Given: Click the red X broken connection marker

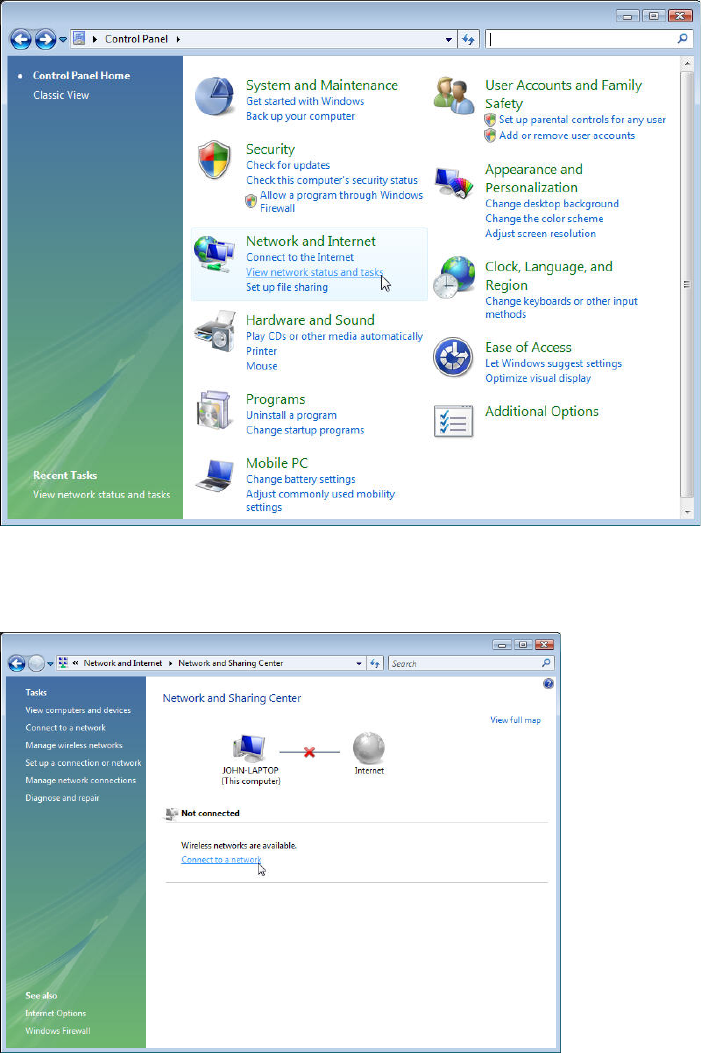Looking at the screenshot, I should click(x=309, y=752).
